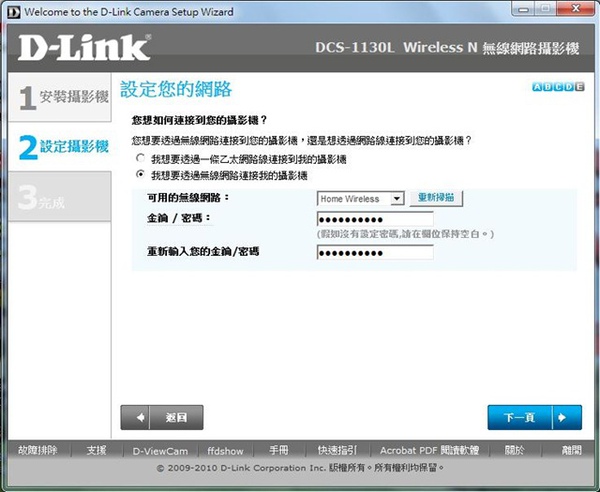This screenshot has height=492, width=600.
Task: Click the 2009-2010 D-Link copyright text
Action: pos(300,468)
